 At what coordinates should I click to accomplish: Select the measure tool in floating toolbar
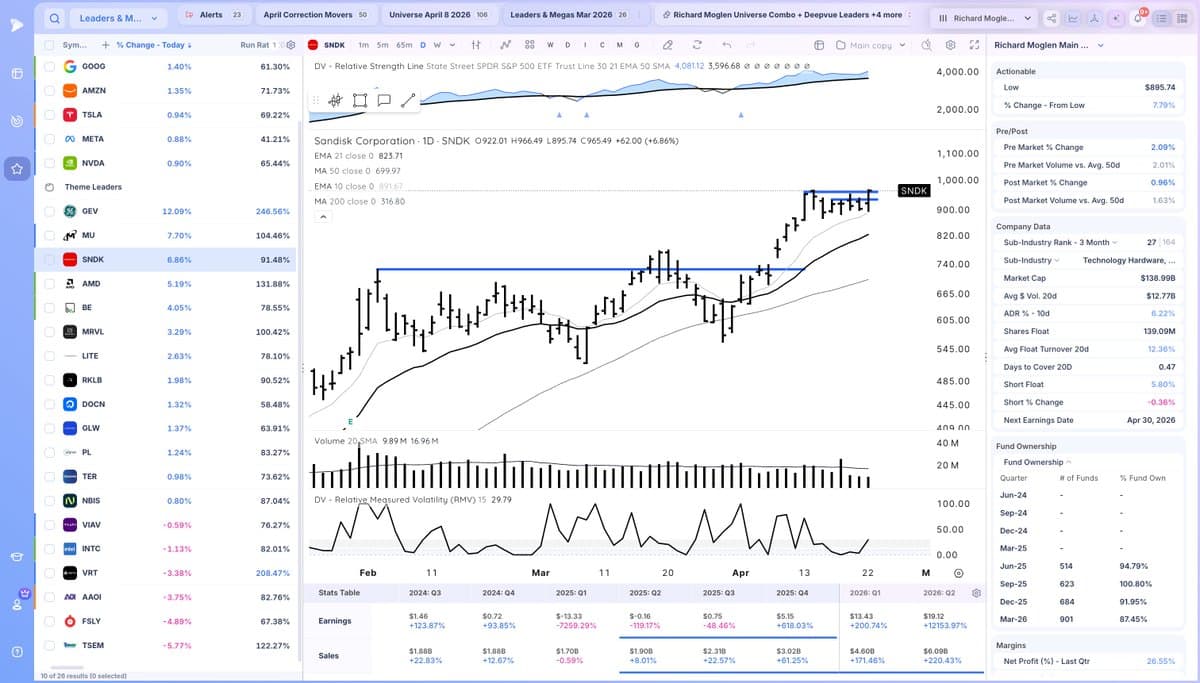(335, 100)
